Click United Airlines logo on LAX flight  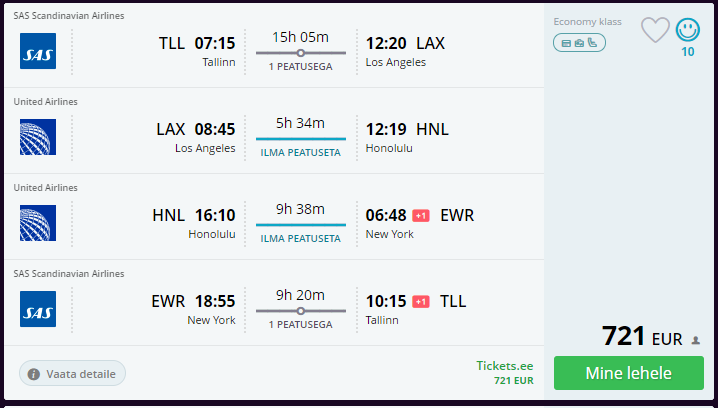[x=38, y=137]
